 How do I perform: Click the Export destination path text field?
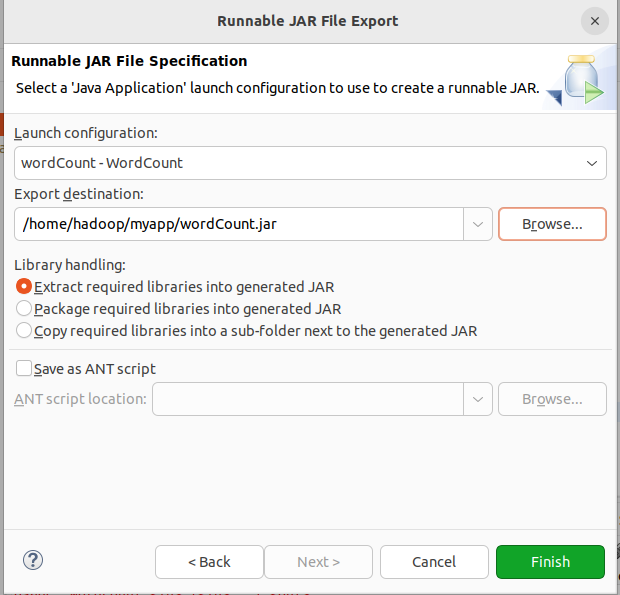click(x=240, y=224)
